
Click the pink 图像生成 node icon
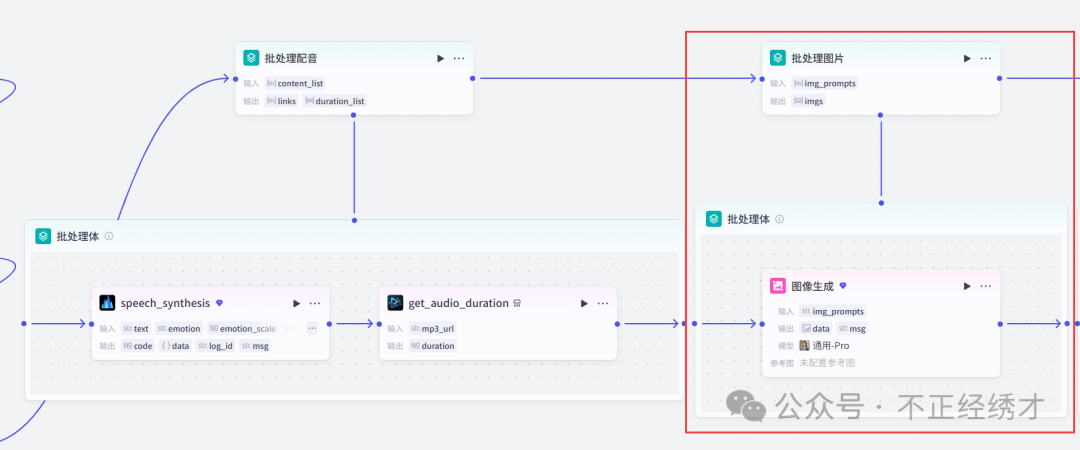pos(777,286)
